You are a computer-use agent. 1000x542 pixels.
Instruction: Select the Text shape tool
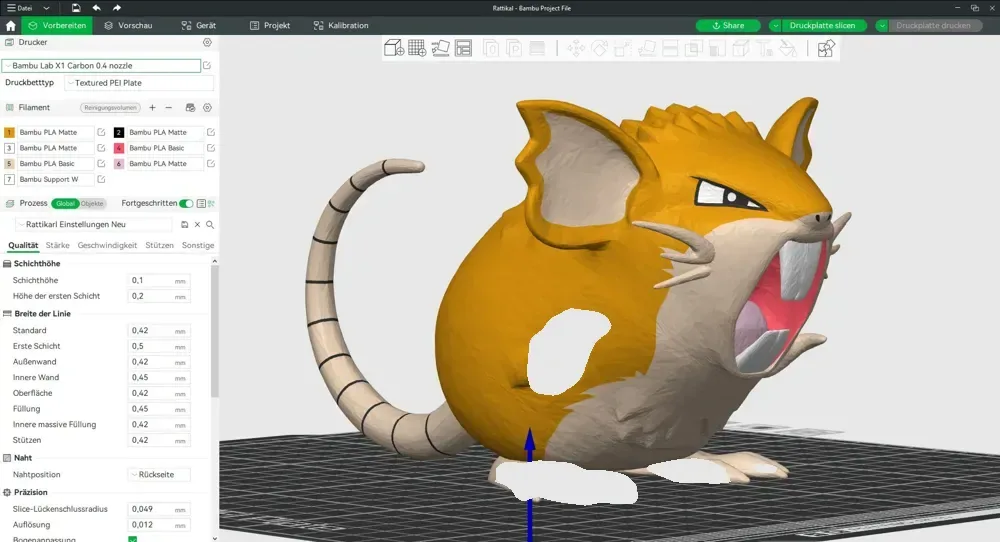pyautogui.click(x=764, y=48)
